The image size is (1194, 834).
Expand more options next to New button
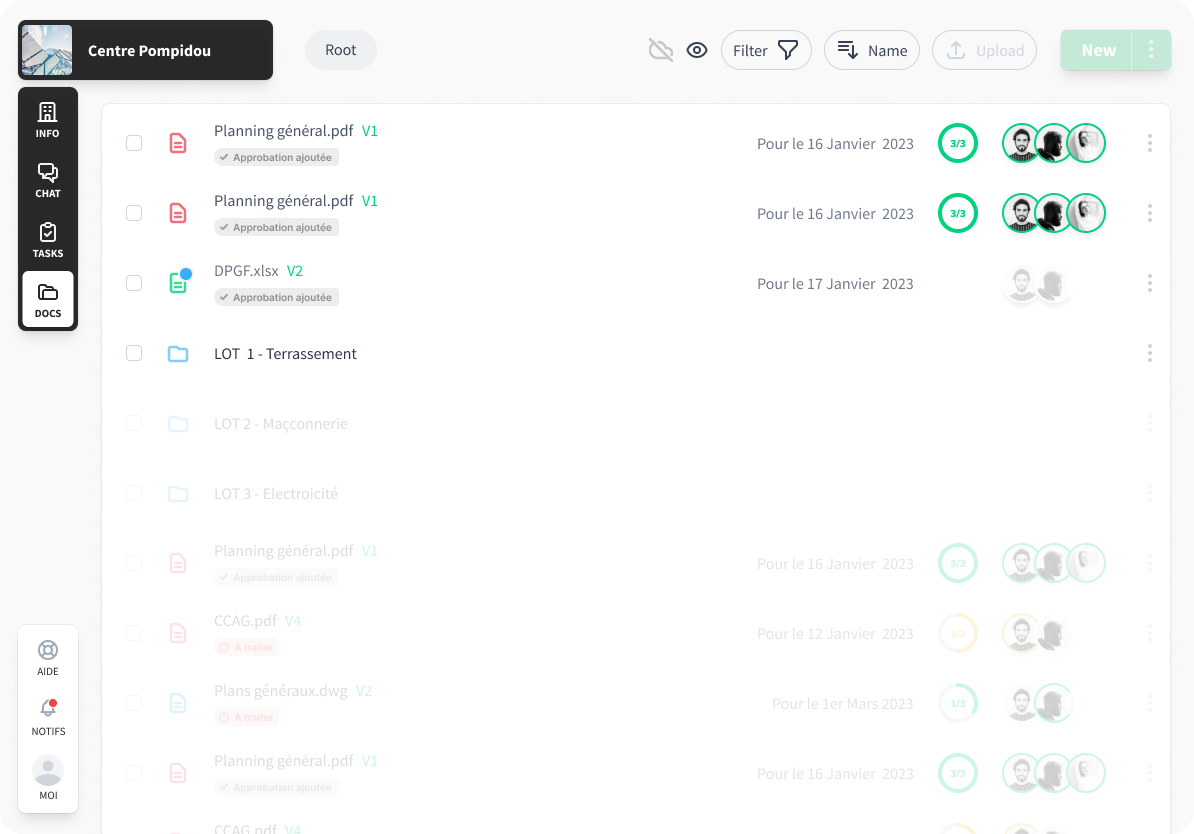(1151, 50)
